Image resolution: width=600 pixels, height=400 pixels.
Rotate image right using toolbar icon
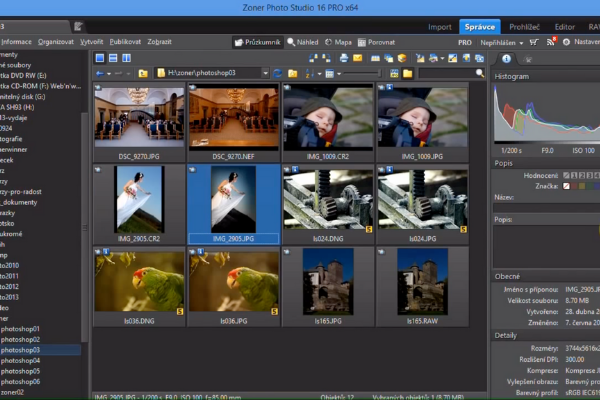point(326,58)
